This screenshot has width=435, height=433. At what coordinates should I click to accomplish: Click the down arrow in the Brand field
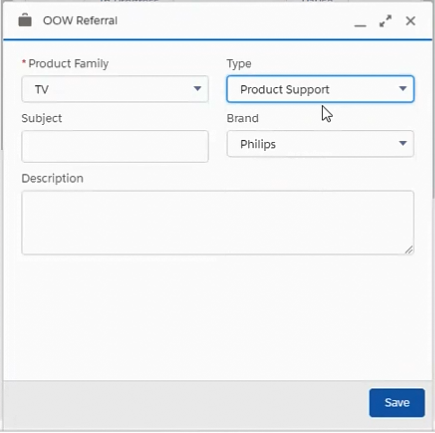(x=403, y=143)
